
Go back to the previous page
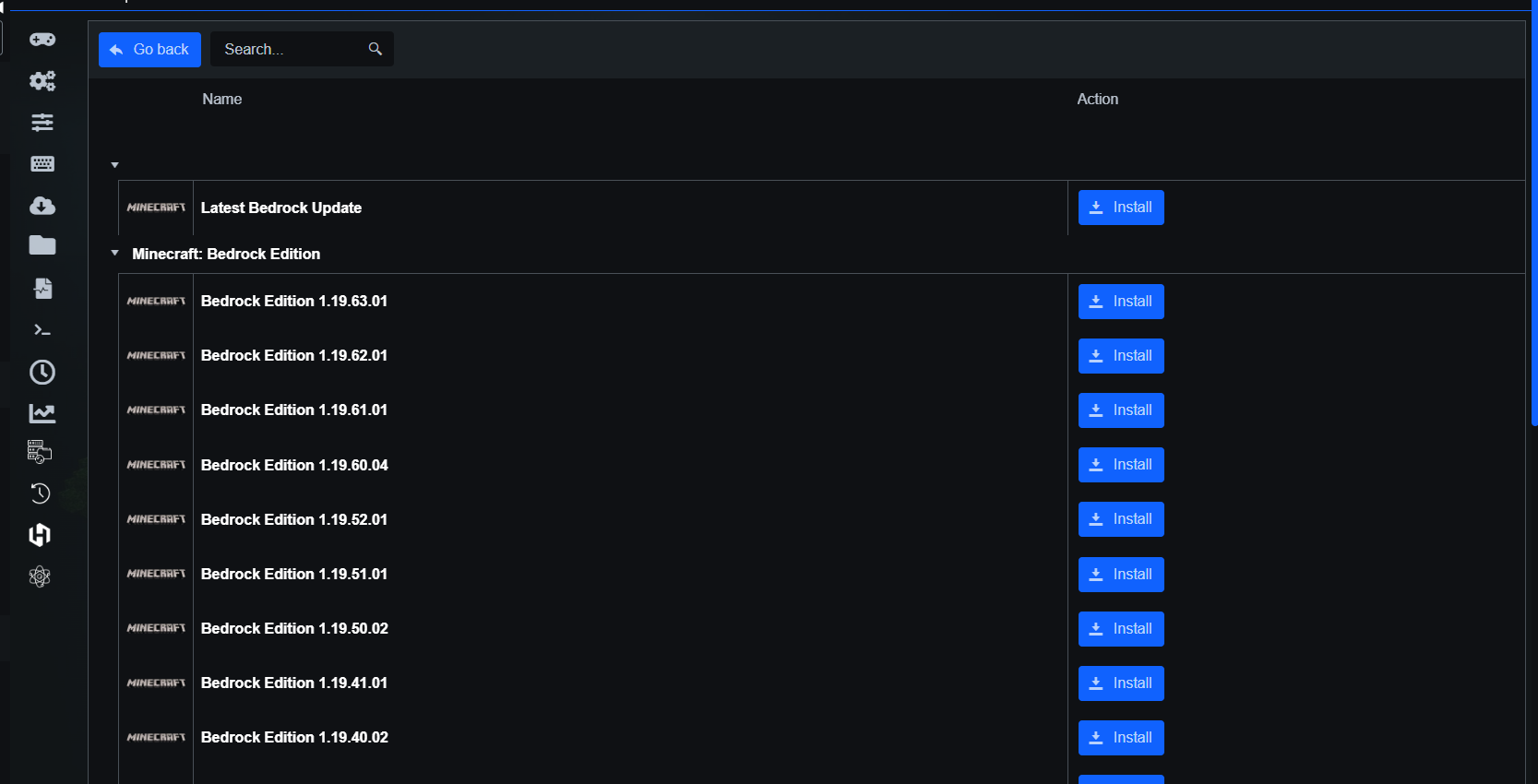click(149, 50)
